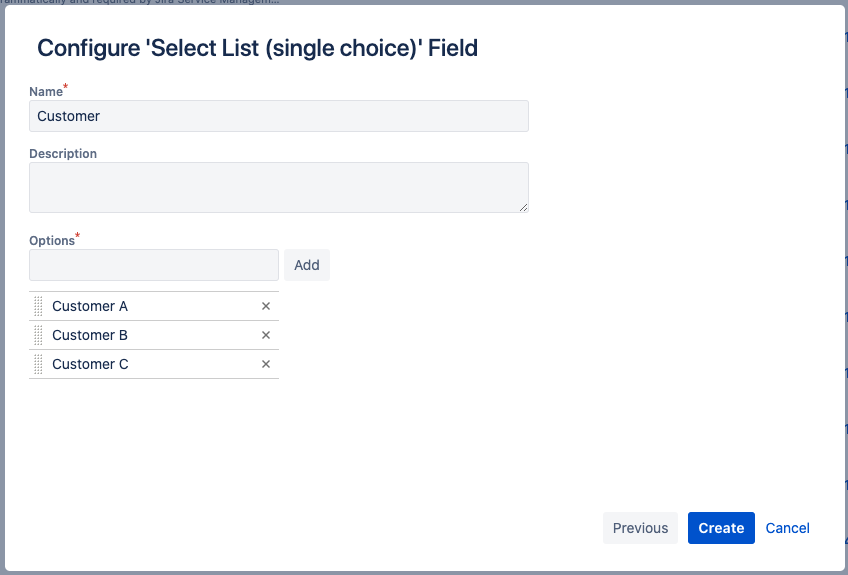Viewport: 848px width, 575px height.
Task: Click the Description box resize grip
Action: (x=523, y=207)
